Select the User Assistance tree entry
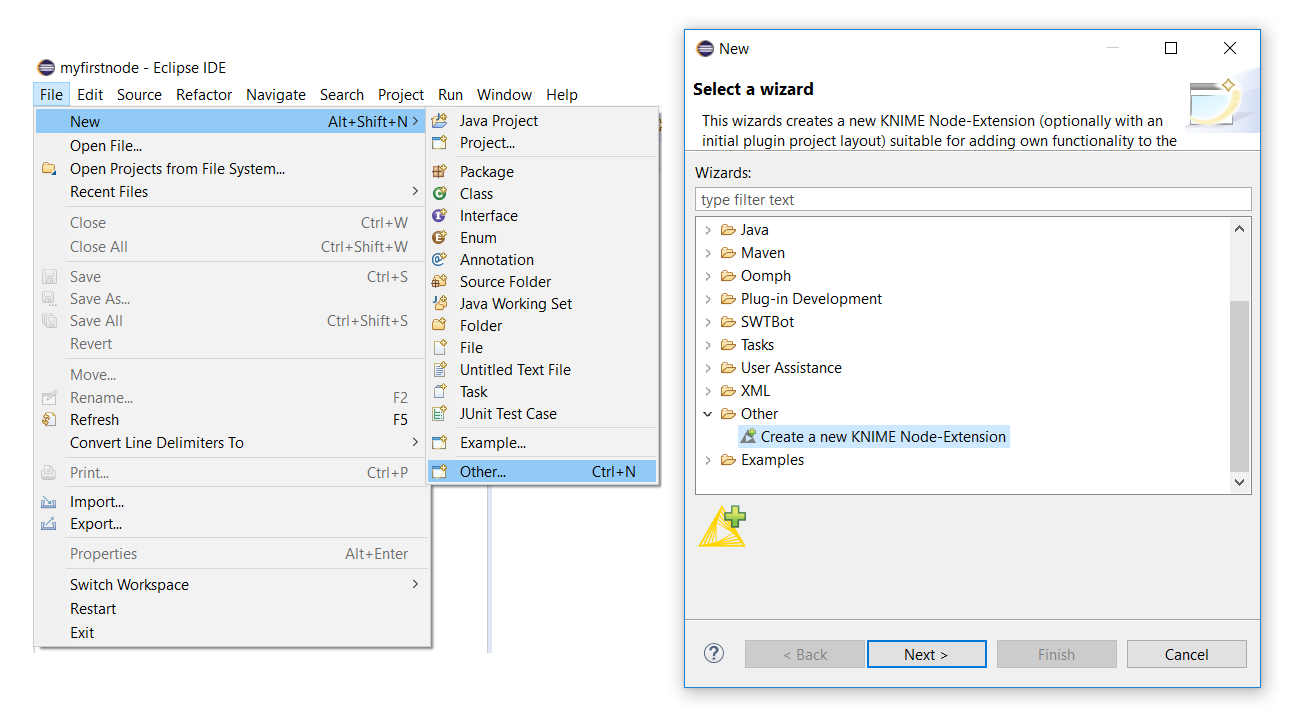The width and height of the screenshot is (1301, 722). click(791, 368)
